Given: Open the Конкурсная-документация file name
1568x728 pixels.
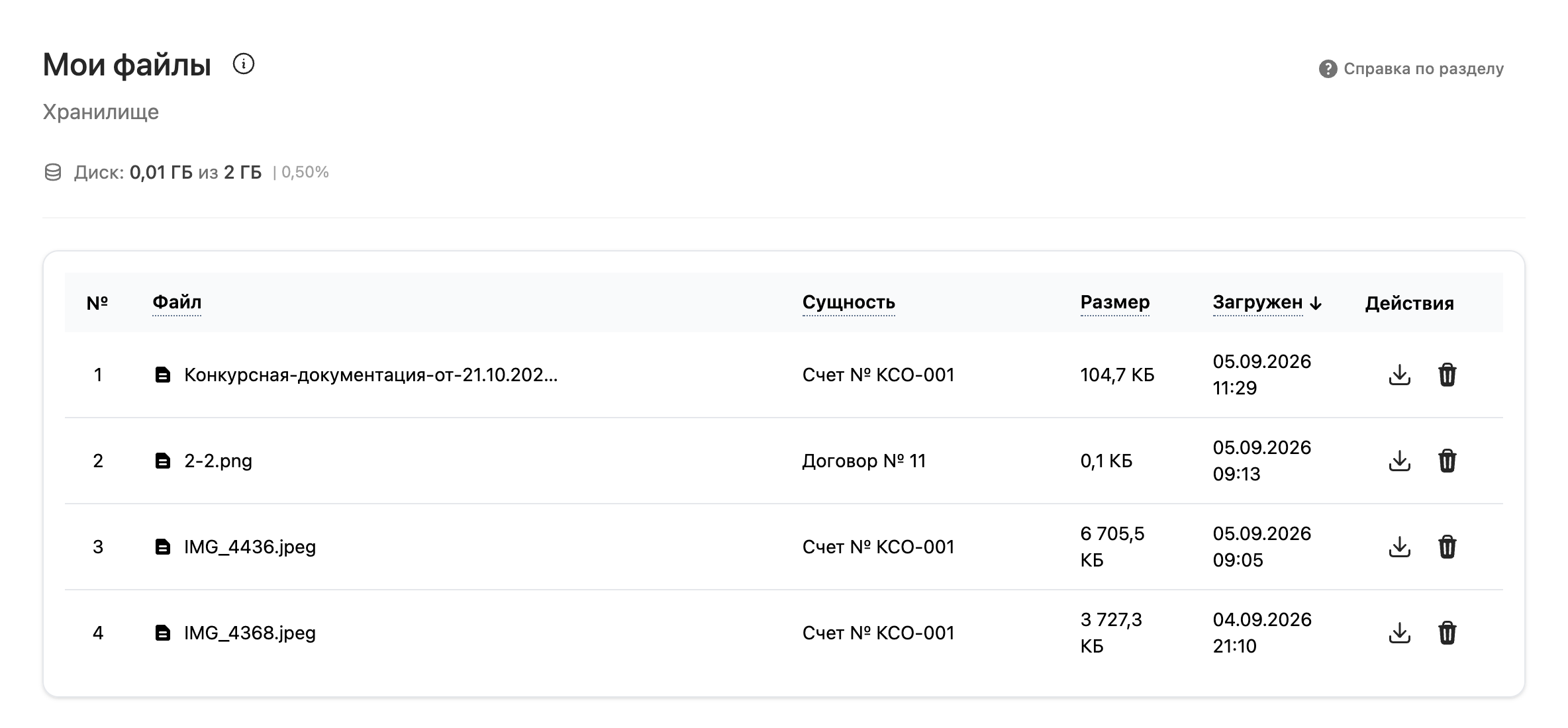Looking at the screenshot, I should coord(371,375).
